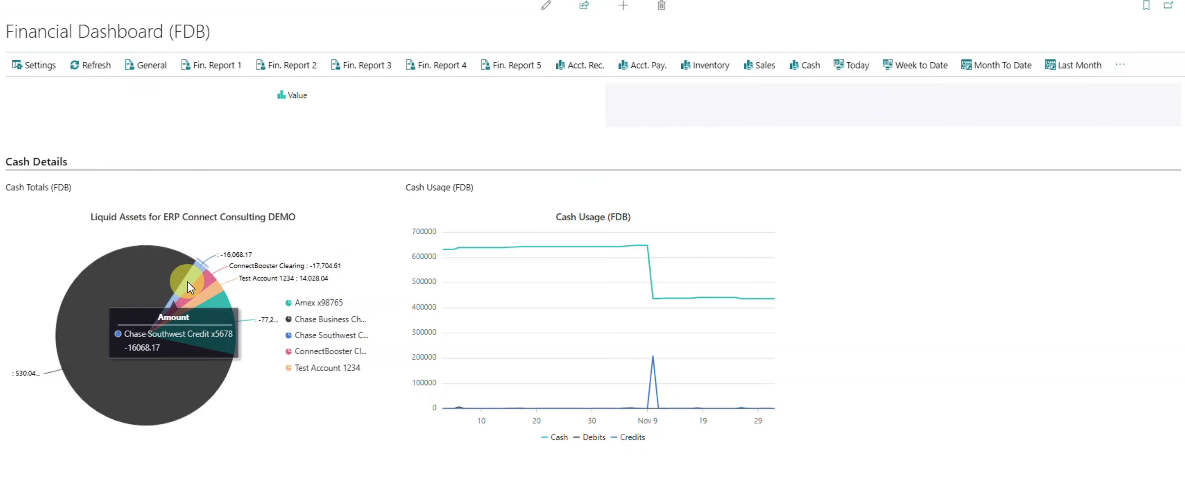
Task: Toggle ConnectBooster Cl... legend entry
Action: (326, 352)
